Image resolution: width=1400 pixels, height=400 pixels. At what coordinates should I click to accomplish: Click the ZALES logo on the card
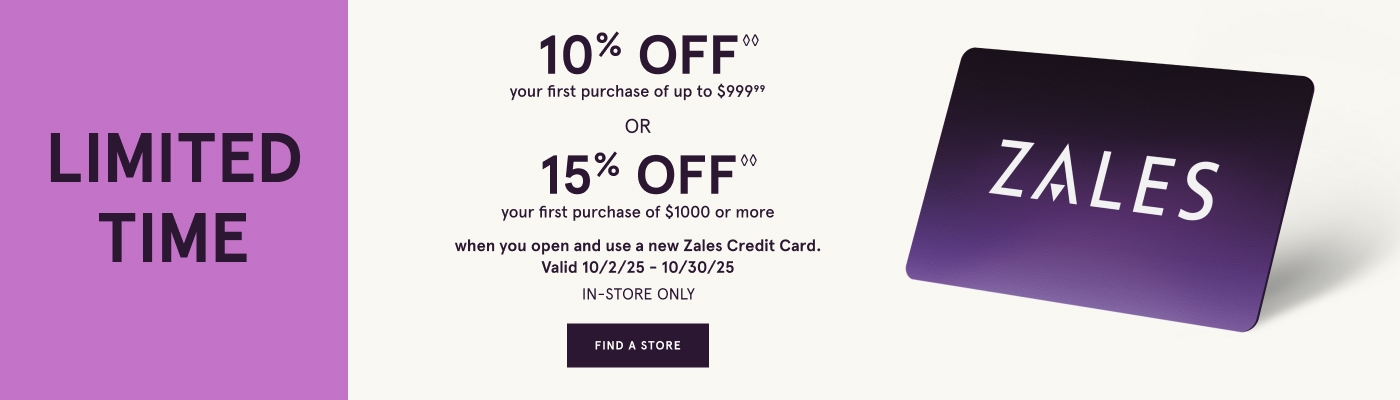(x=1103, y=181)
